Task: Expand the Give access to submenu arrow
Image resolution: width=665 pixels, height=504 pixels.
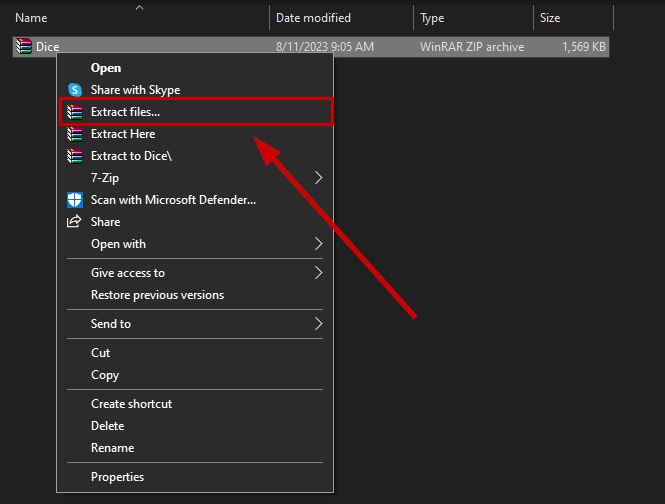Action: [319, 273]
